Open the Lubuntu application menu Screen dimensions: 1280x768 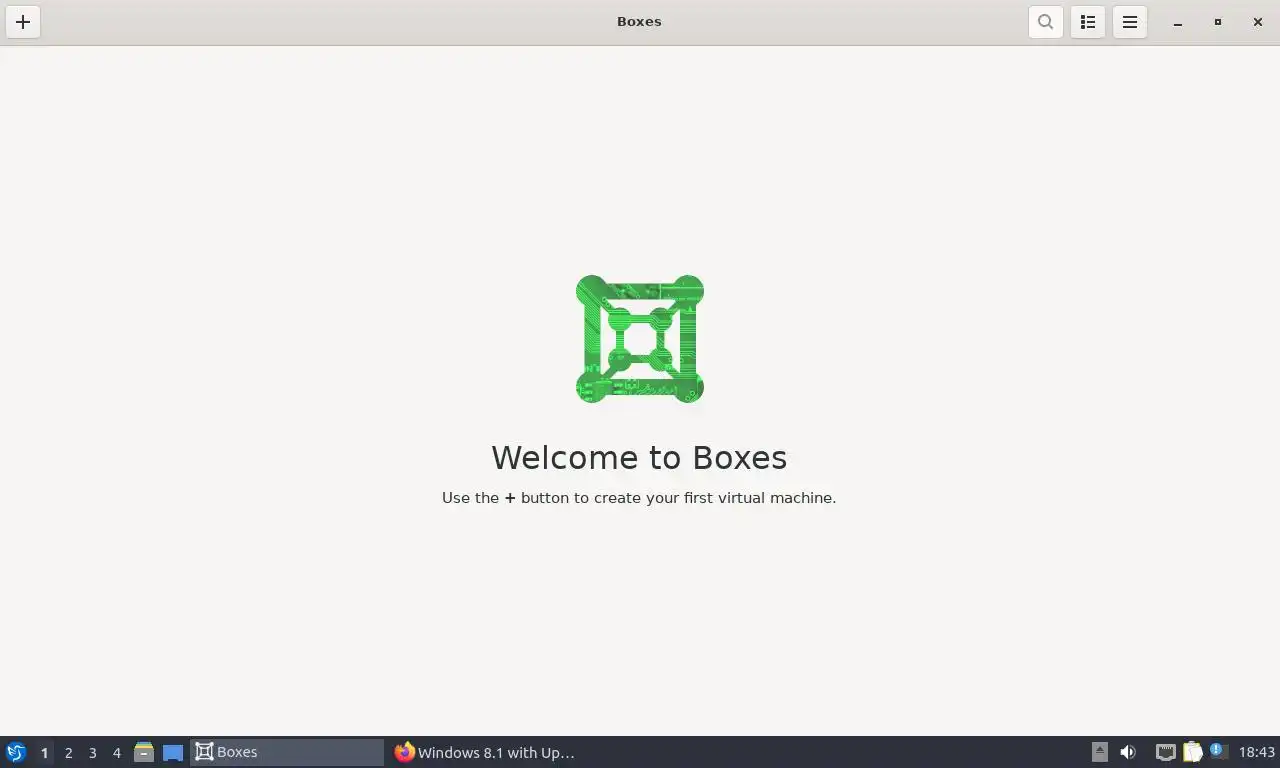(x=16, y=752)
